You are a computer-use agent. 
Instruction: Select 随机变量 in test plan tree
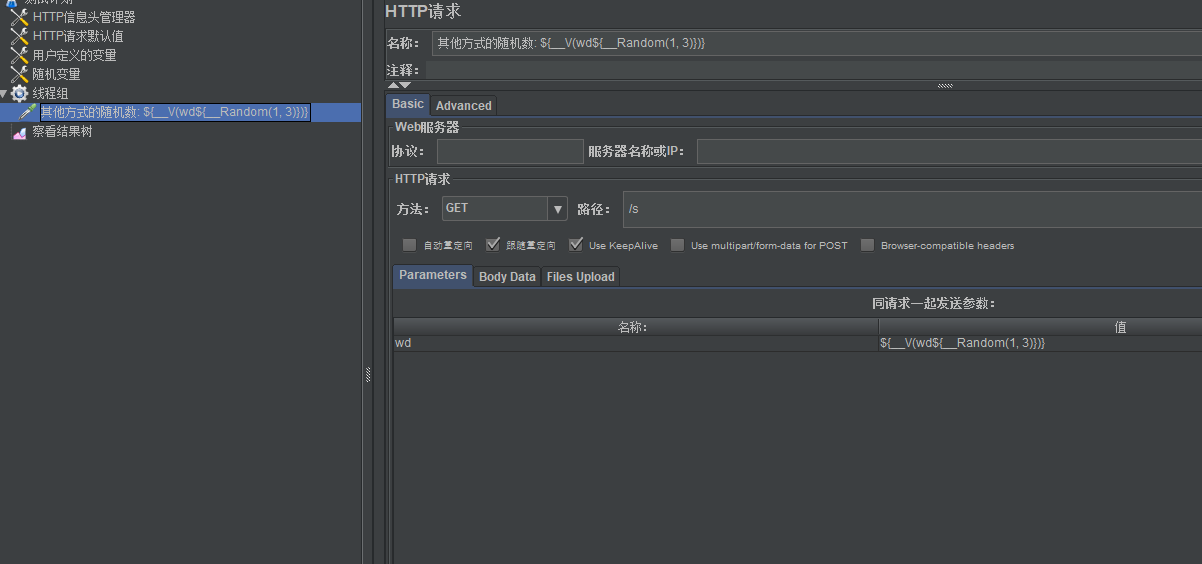tap(56, 74)
